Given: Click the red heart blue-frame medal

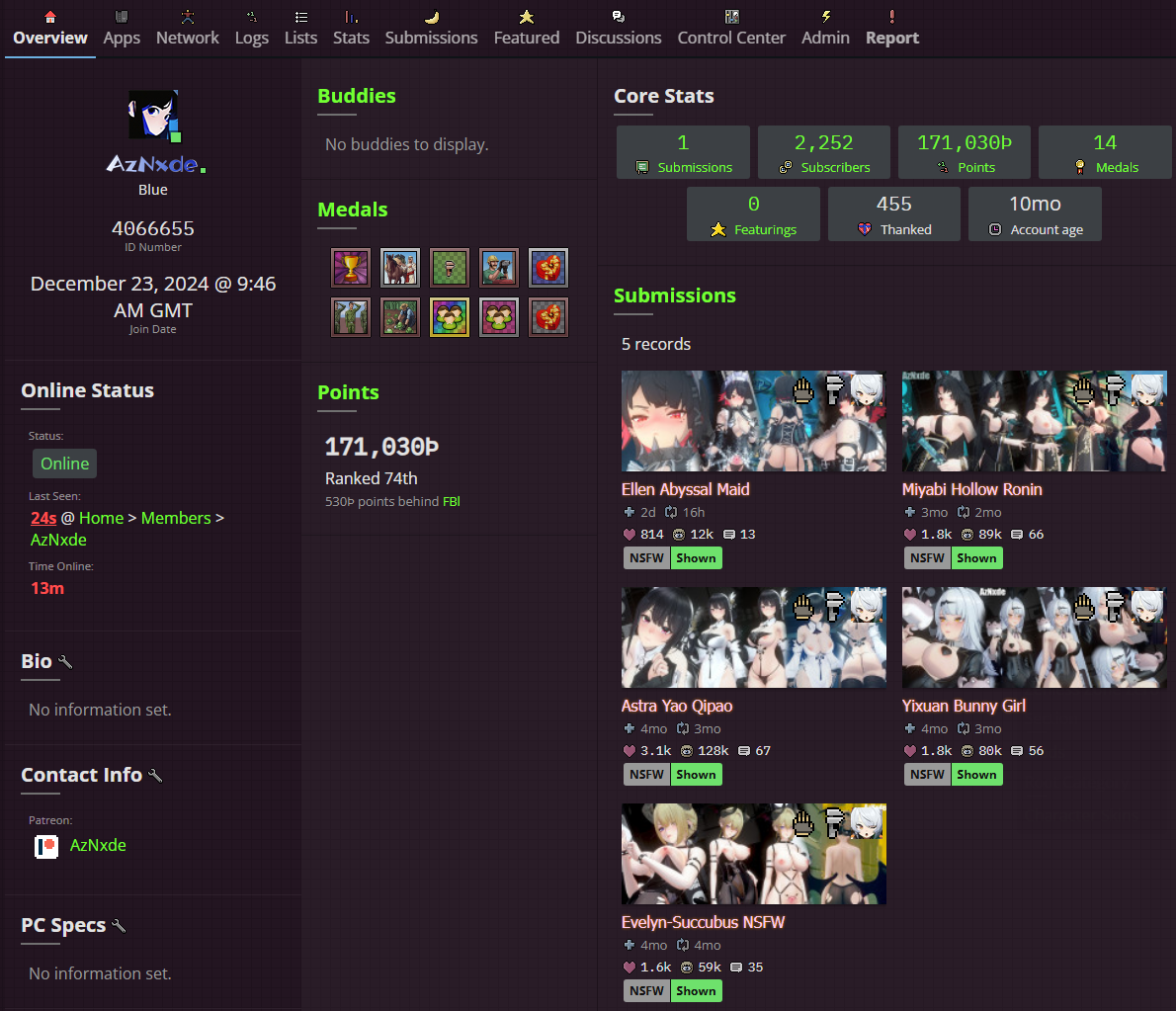Looking at the screenshot, I should [x=548, y=268].
